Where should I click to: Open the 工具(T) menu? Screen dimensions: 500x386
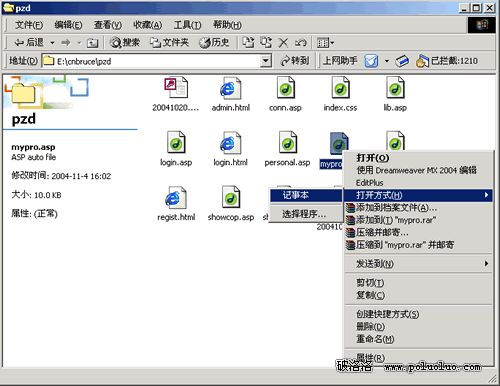point(187,25)
